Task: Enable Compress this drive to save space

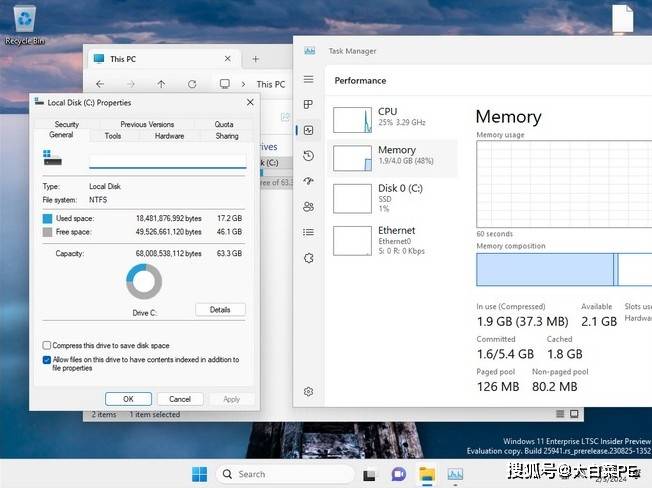Action: 47,345
